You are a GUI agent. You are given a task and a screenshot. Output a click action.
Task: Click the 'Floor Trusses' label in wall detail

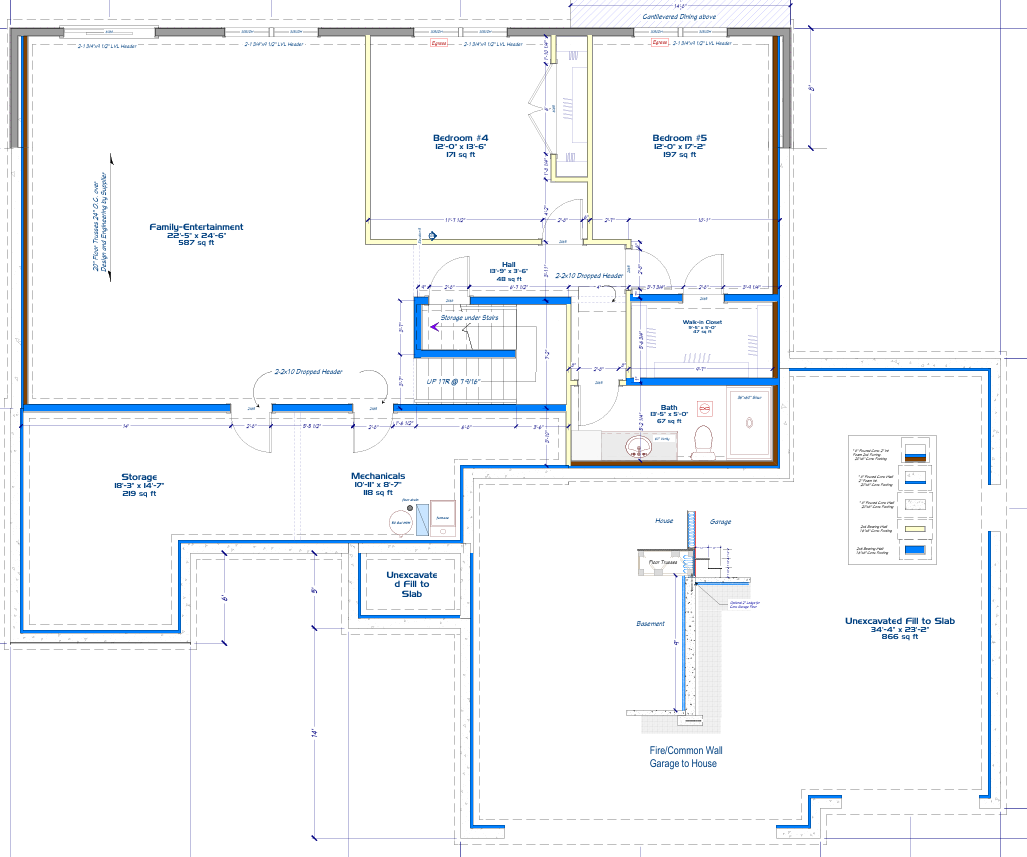(662, 562)
